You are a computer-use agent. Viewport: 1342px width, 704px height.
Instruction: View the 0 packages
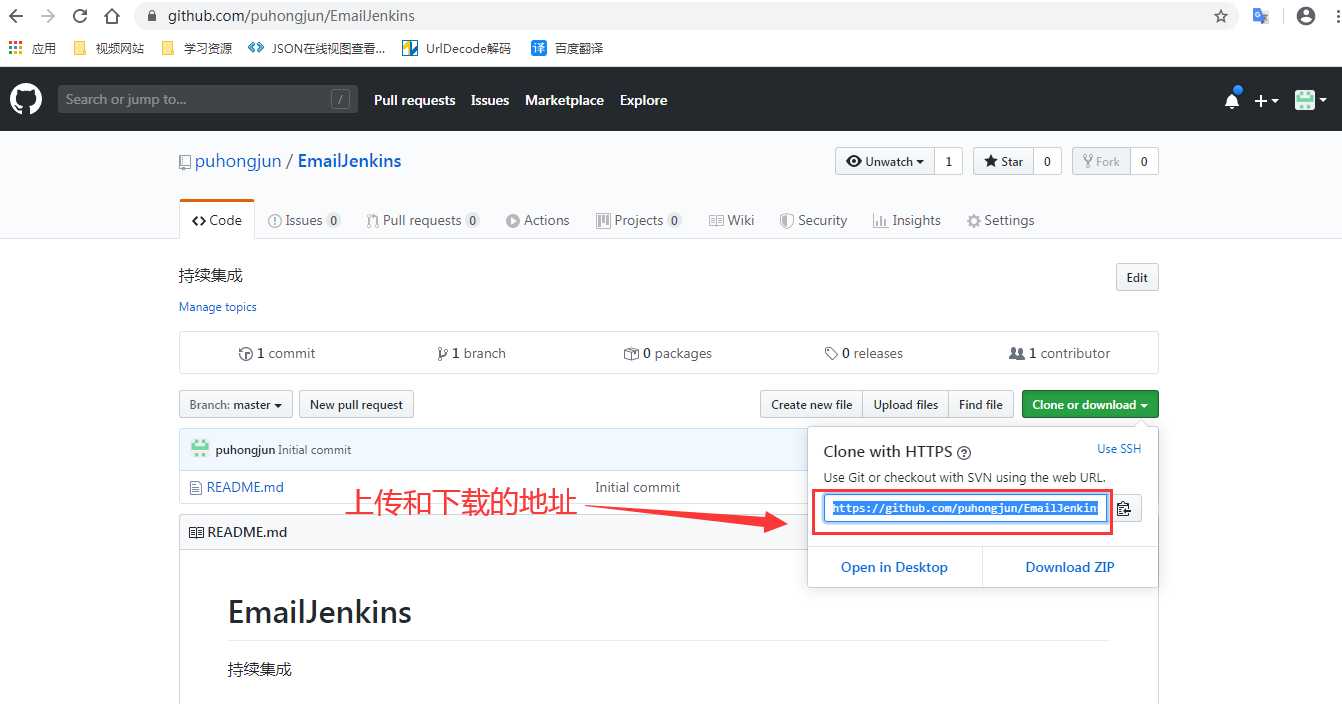pos(667,353)
